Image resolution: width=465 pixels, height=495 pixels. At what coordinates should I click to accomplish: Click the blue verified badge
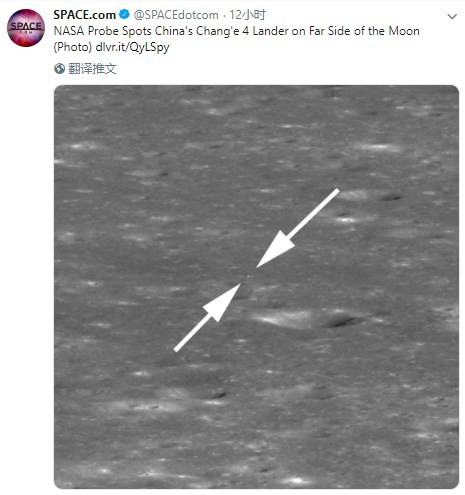(x=125, y=14)
